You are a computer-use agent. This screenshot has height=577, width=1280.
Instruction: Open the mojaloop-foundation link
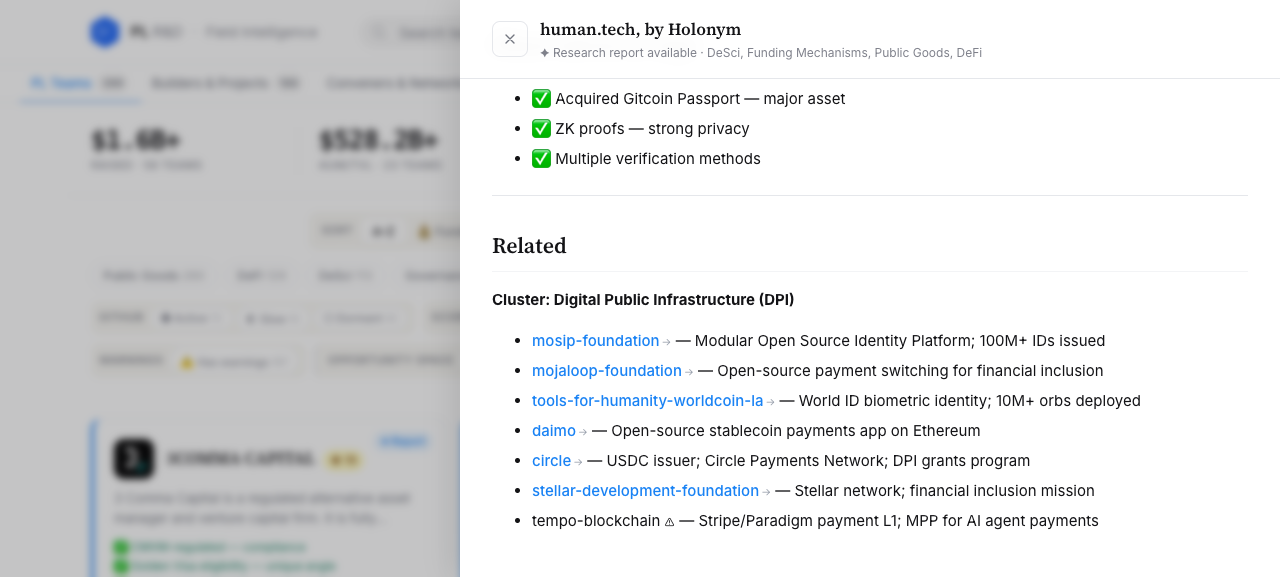coord(606,371)
